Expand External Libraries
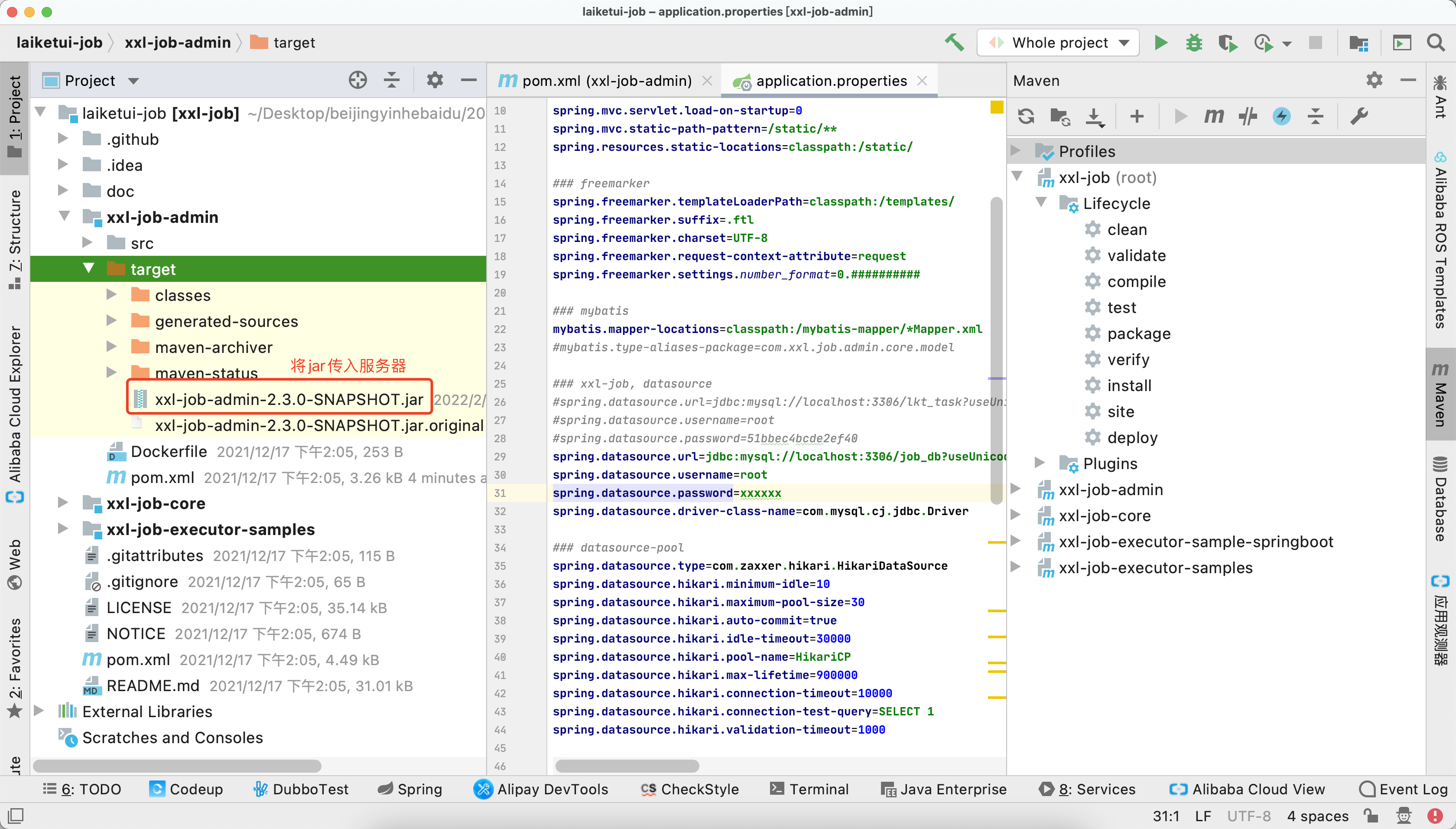This screenshot has width=1456, height=829. 39,711
